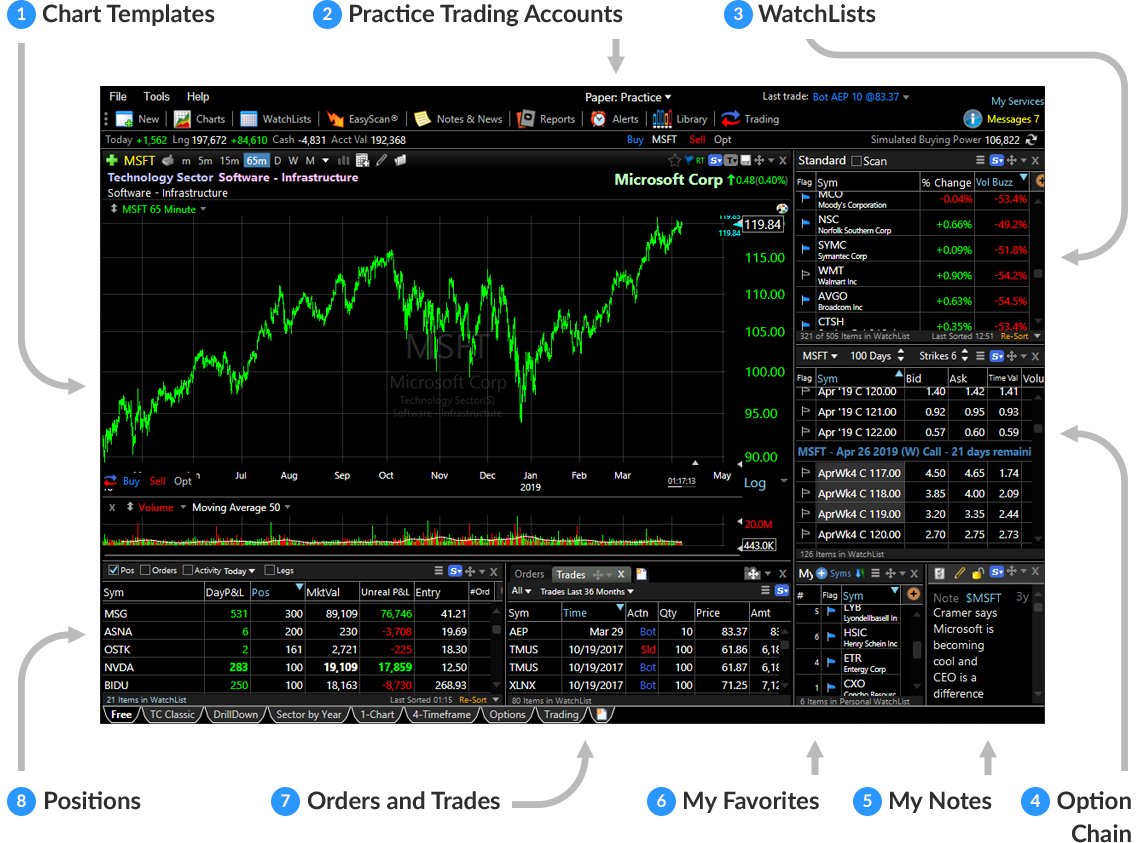Select the 65m timeframe button
Image resolution: width=1140 pixels, height=843 pixels.
256,160
